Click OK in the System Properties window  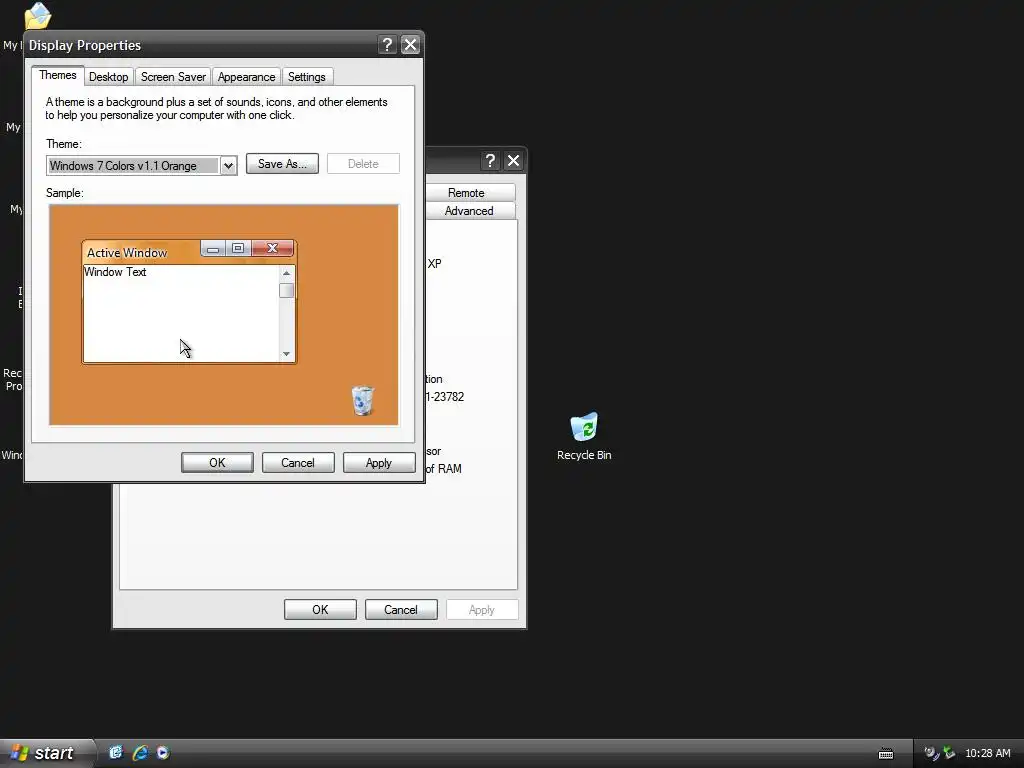[320, 610]
